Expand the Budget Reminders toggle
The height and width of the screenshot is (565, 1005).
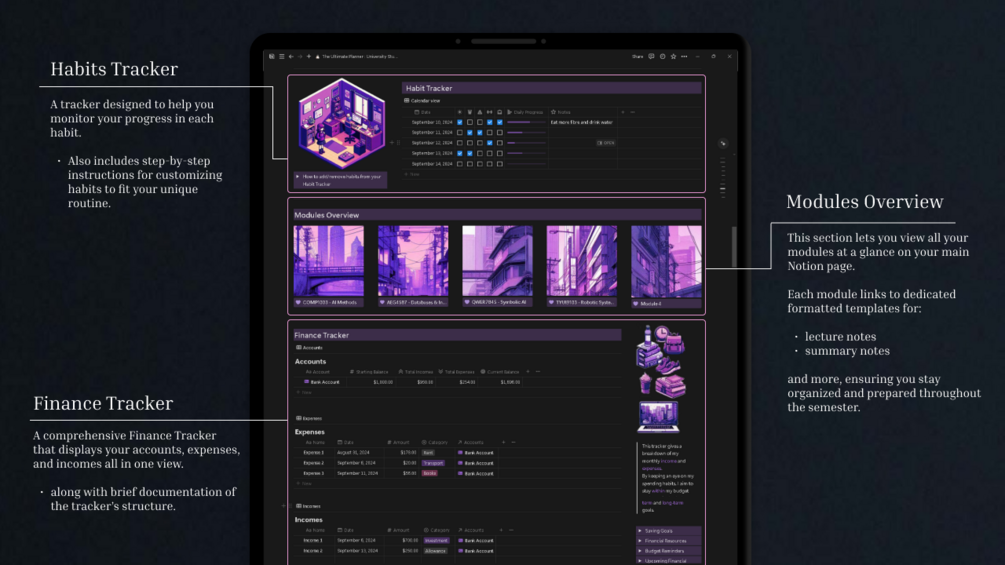click(640, 551)
